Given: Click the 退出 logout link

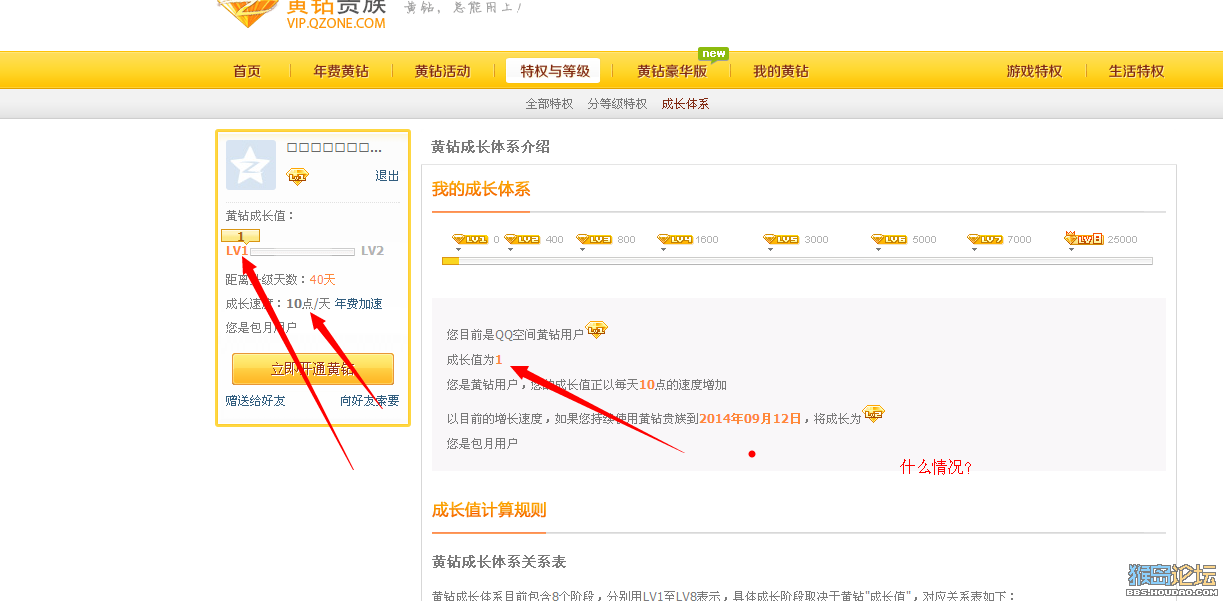Looking at the screenshot, I should (387, 176).
